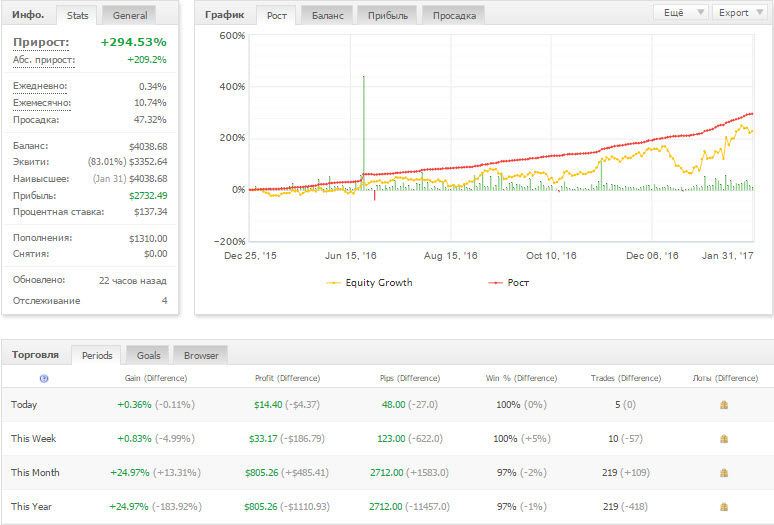Click the lots lock icon for This Month row
Image resolution: width=774 pixels, height=525 pixels.
click(x=724, y=473)
